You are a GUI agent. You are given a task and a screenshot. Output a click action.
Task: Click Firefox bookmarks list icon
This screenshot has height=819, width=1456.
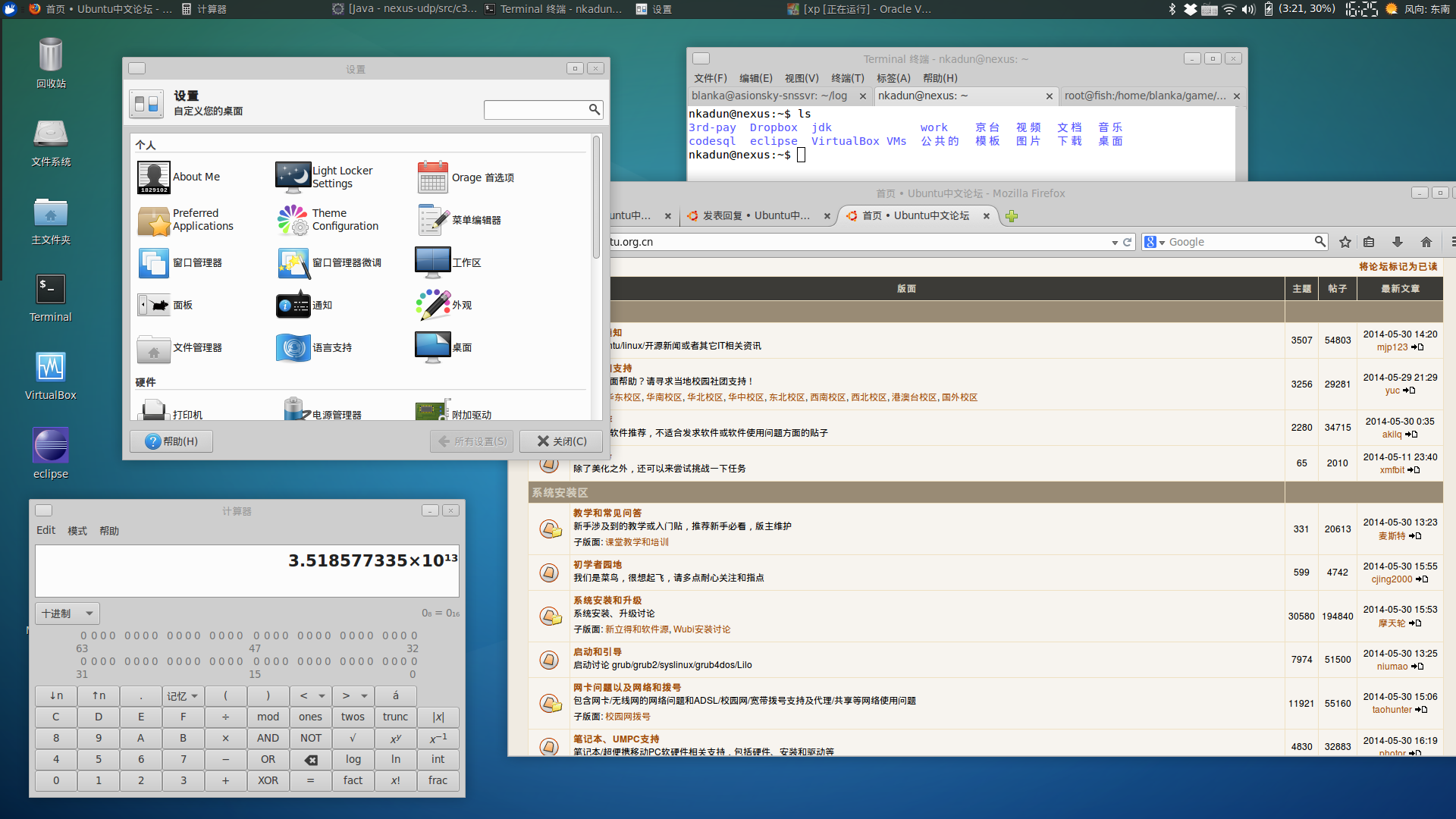tap(1369, 242)
